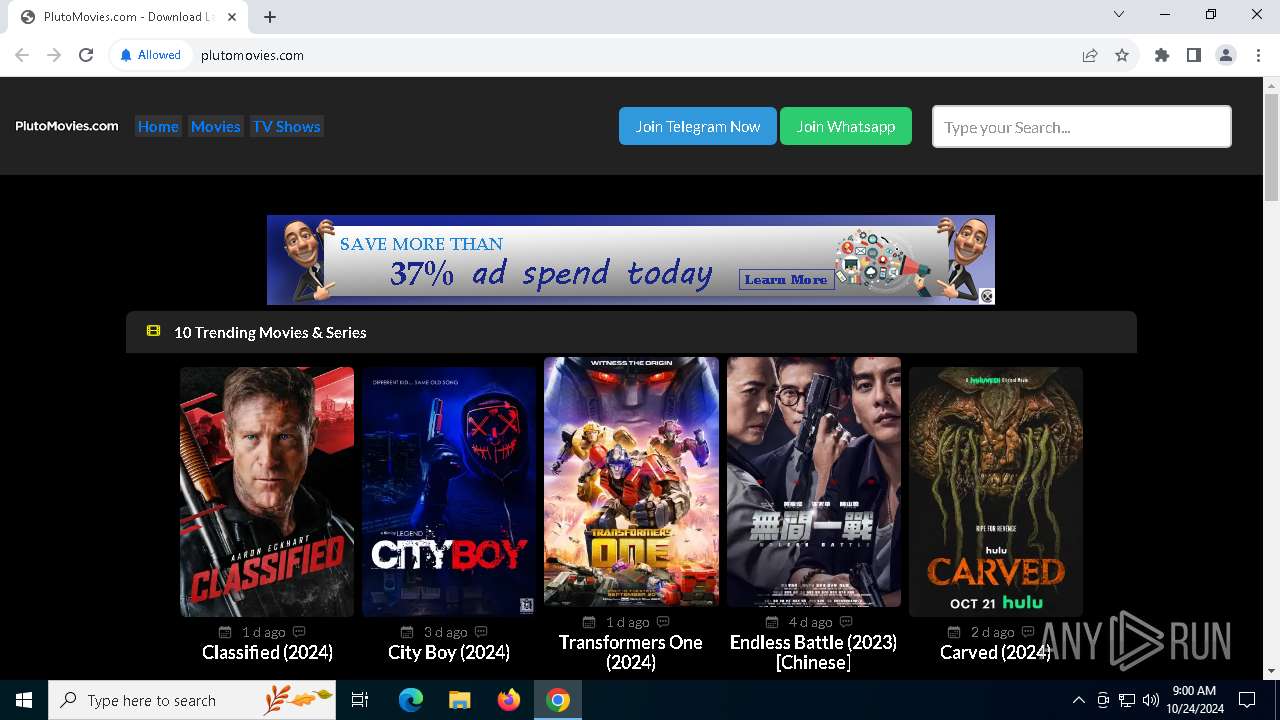Screen dimensions: 1280x720
Task: Open the Classified (2024) title link
Action: pos(267,652)
